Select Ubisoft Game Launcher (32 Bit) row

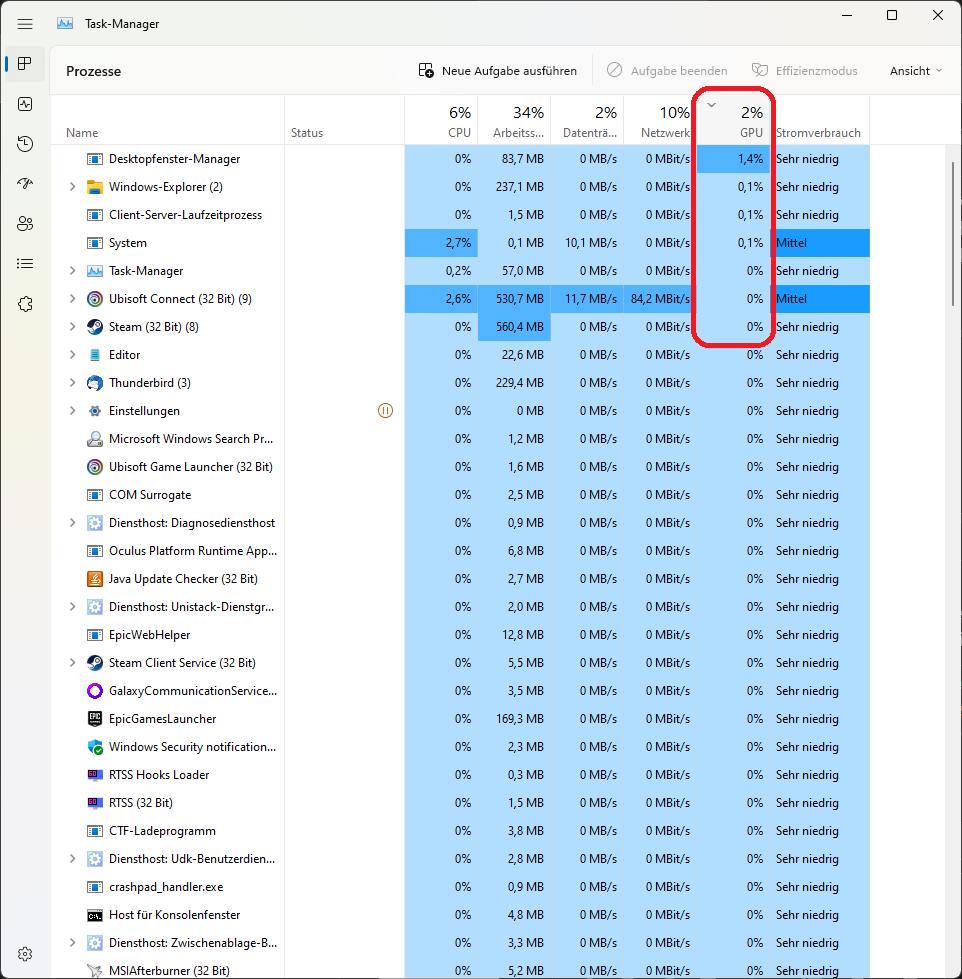460,467
